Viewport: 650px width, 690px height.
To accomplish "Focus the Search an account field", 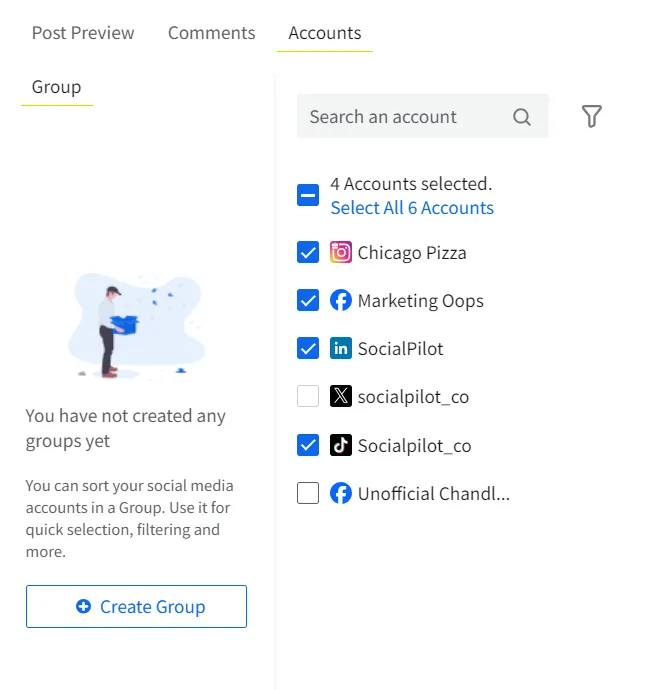I will point(422,116).
